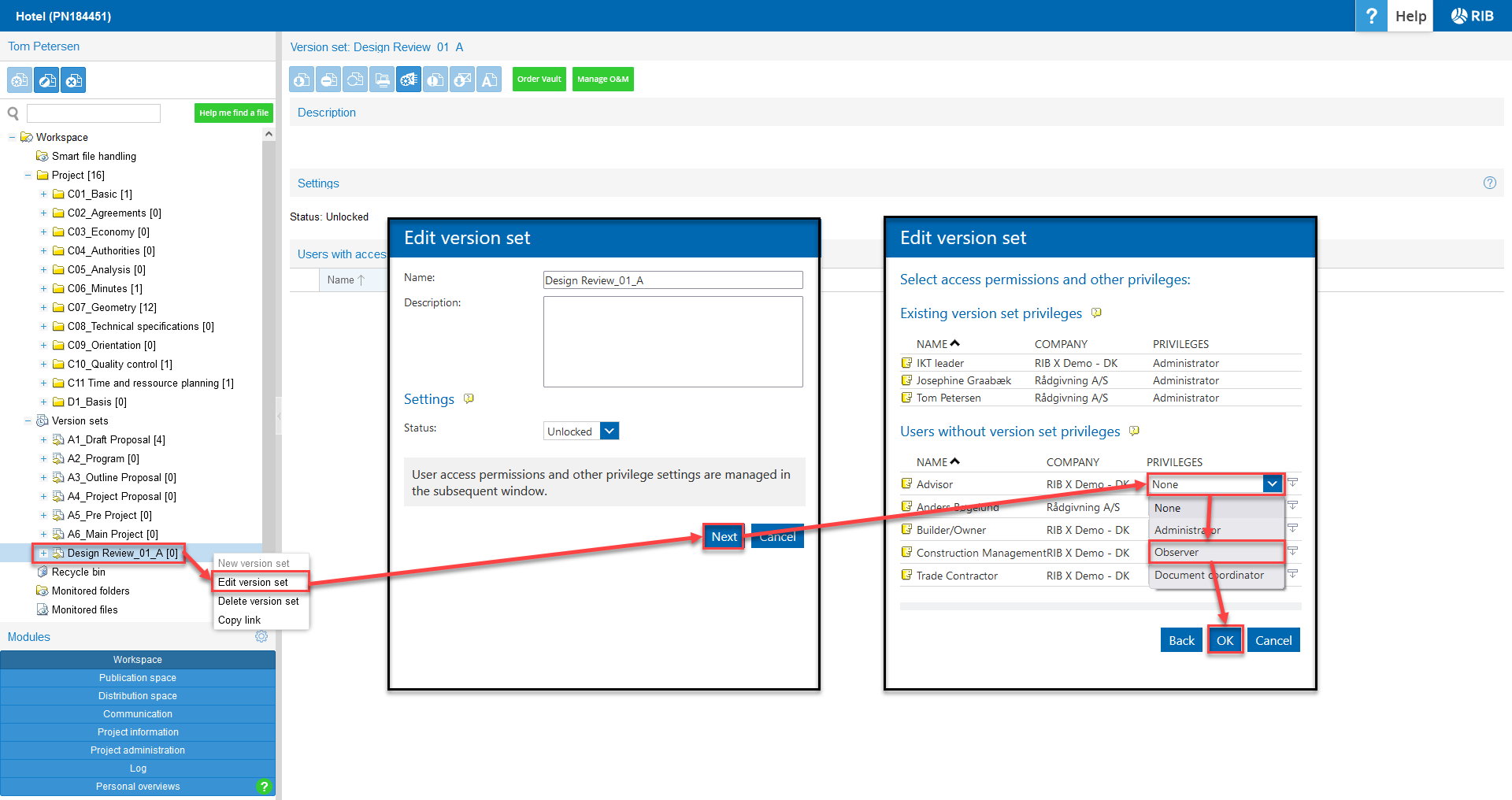Select Observer in the privileges list
This screenshot has height=800, width=1512.
1177,552
